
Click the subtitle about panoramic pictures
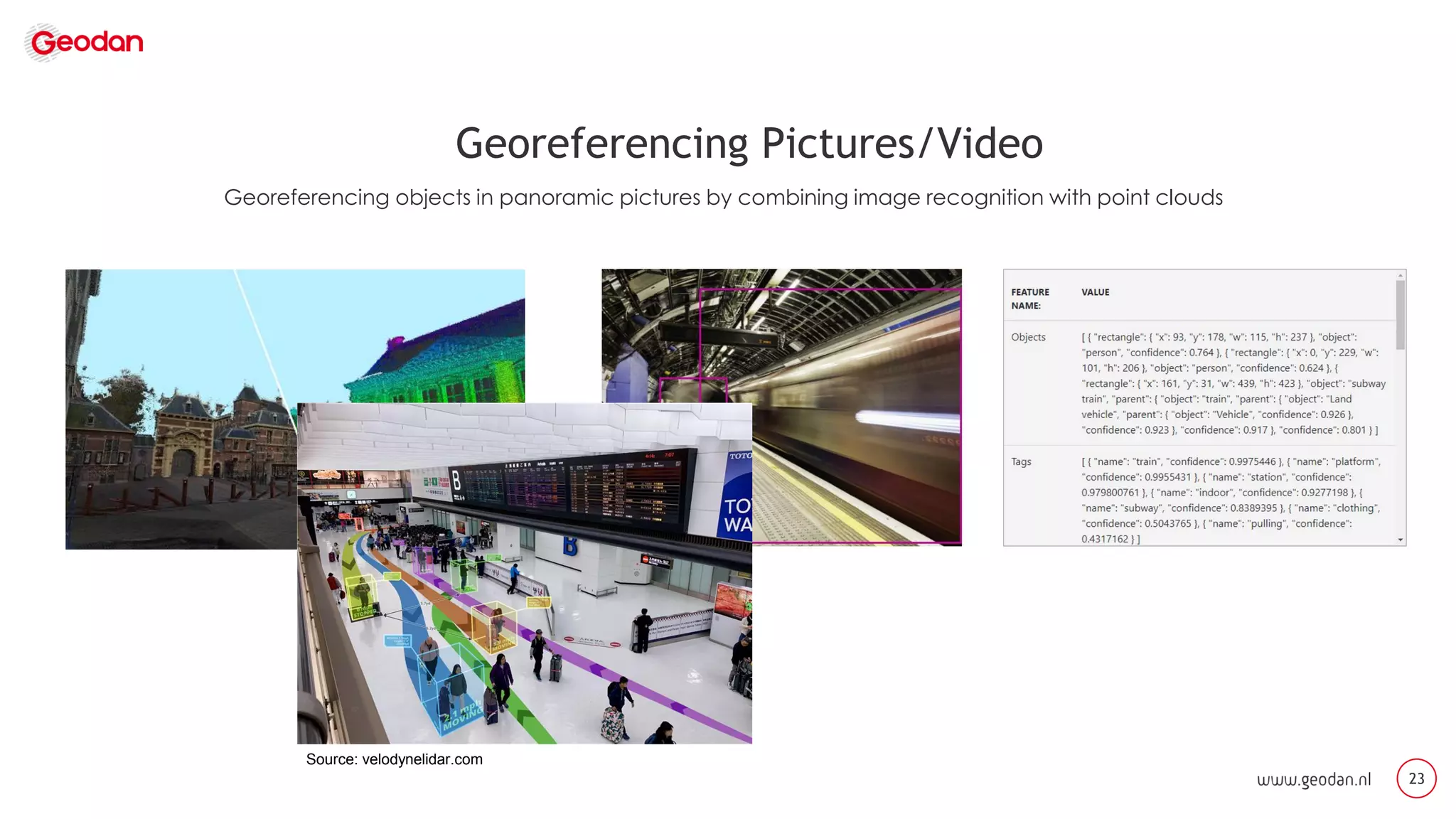coord(723,198)
